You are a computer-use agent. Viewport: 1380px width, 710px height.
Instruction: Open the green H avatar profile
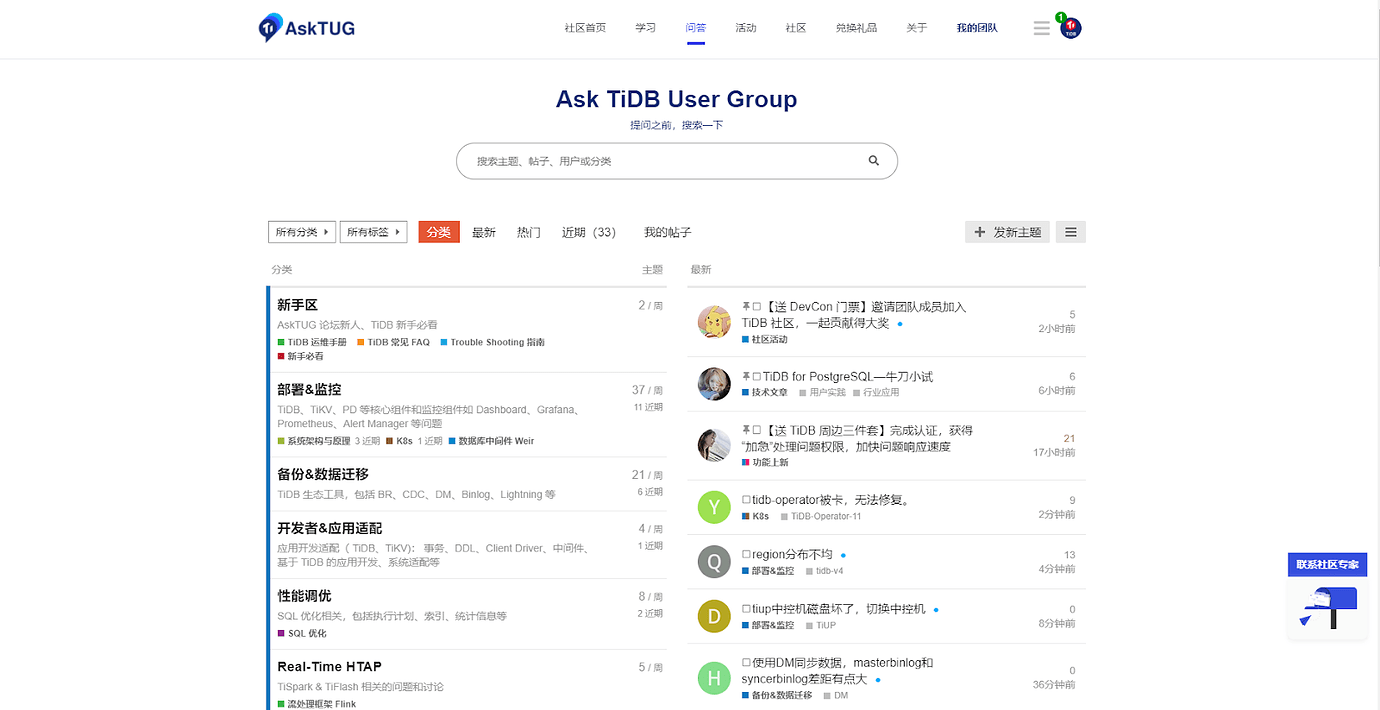(x=714, y=678)
